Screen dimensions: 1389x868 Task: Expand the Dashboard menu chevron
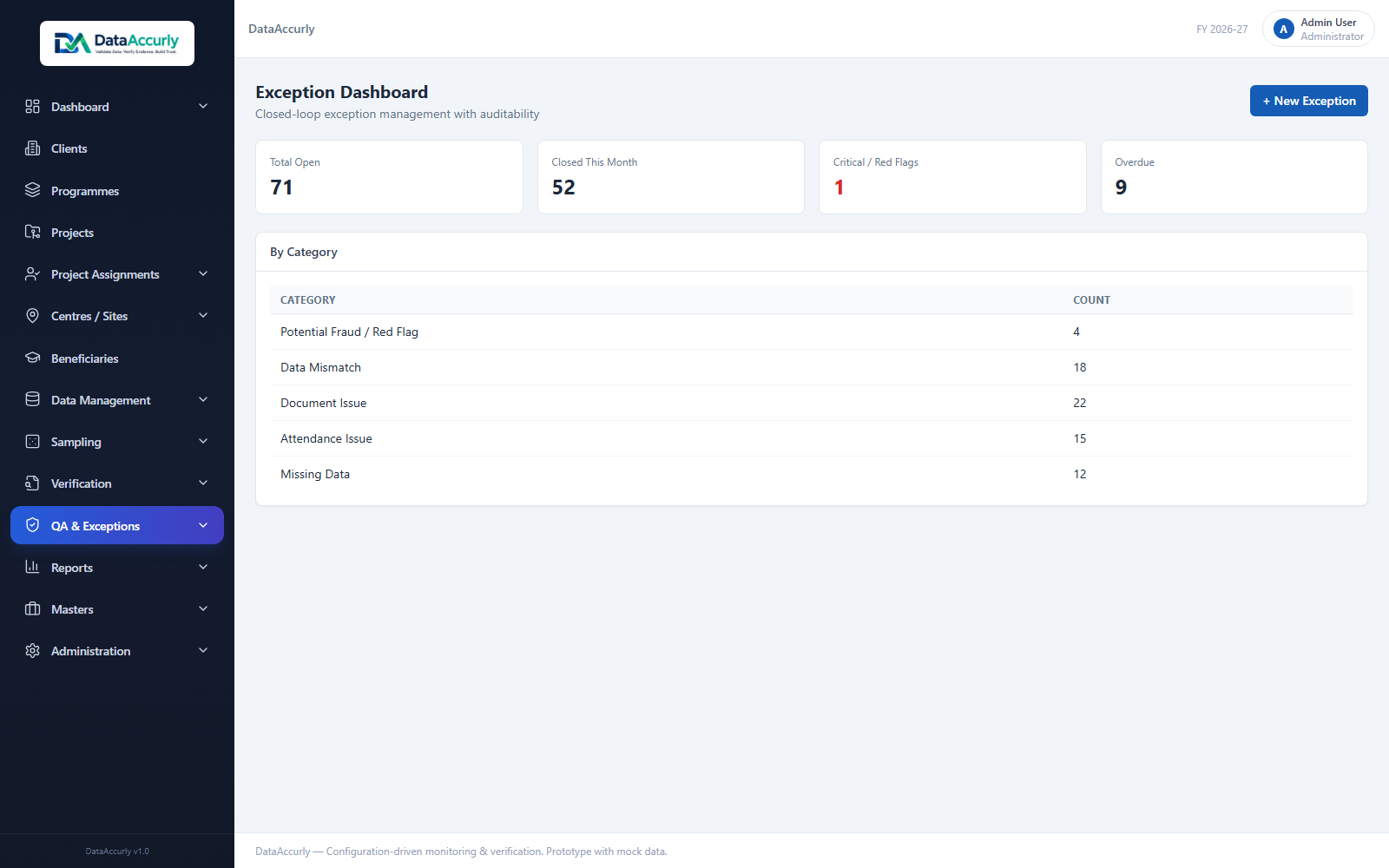click(203, 106)
